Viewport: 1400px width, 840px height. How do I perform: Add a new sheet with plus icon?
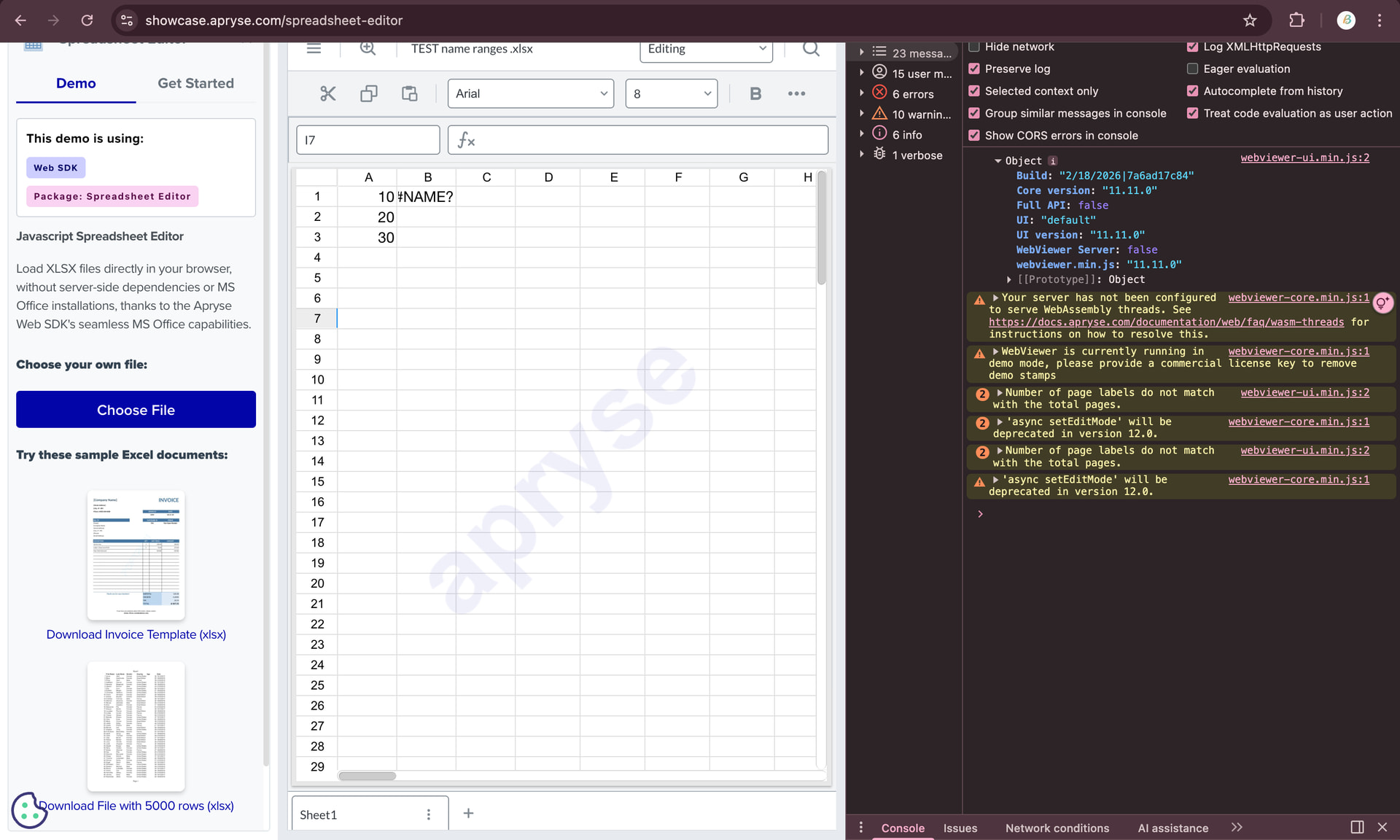[468, 813]
